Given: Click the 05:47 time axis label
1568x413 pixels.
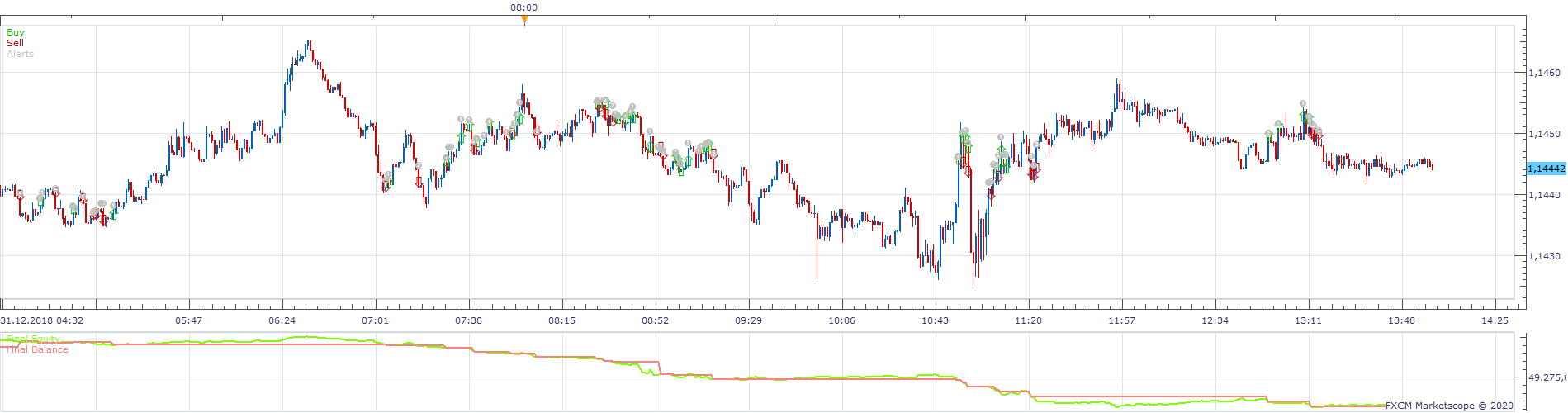Looking at the screenshot, I should [x=188, y=320].
